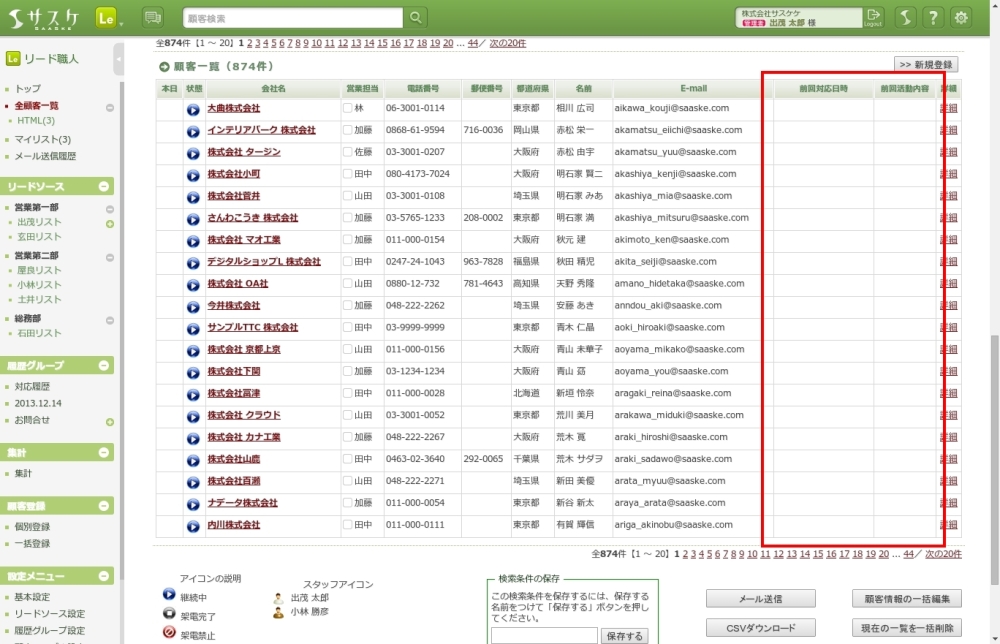
Task: Click status icon for 株式会社 OA社 row
Action: [x=193, y=284]
